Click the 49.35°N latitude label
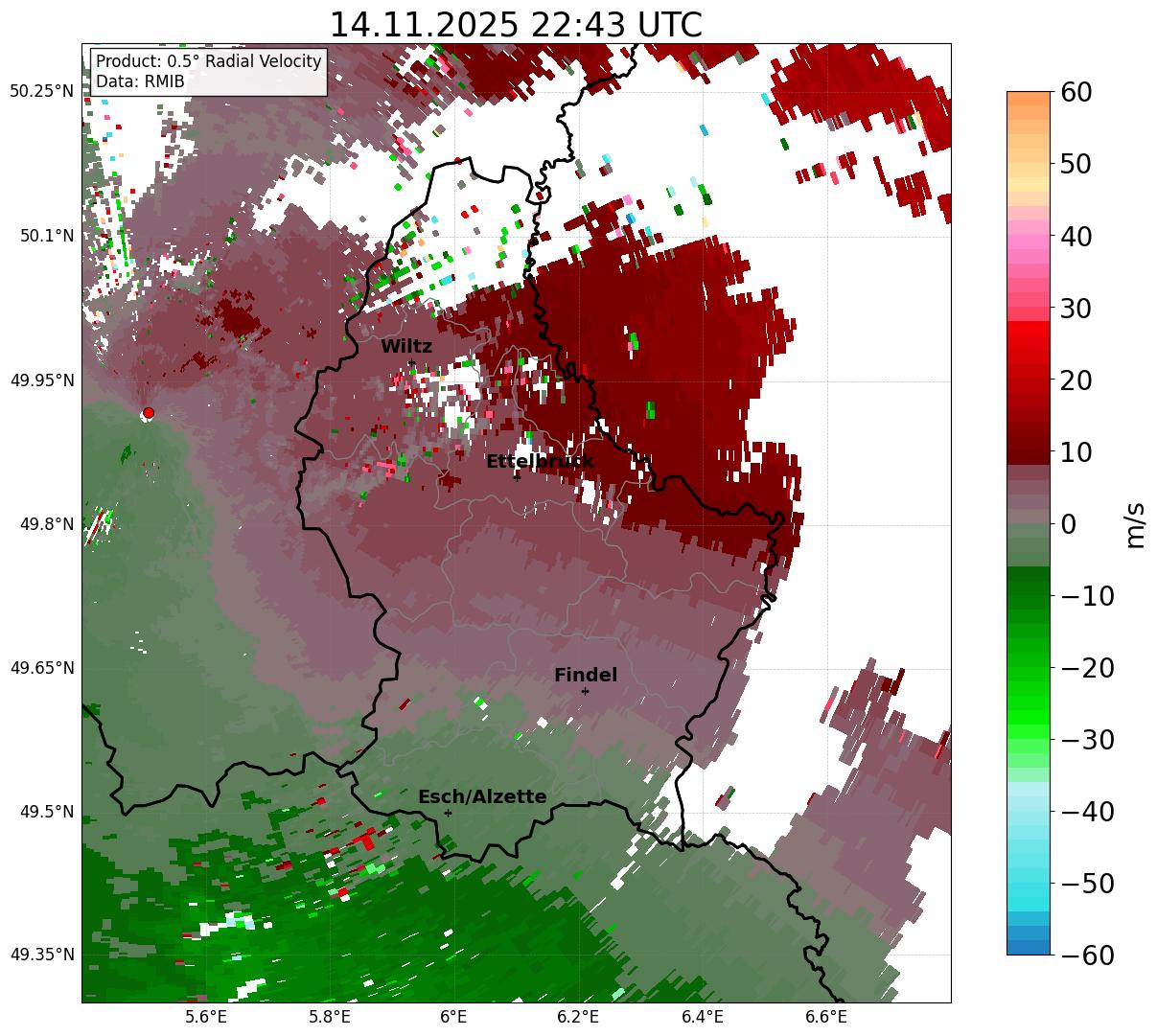Screen dimensions: 1157x1036 (42, 955)
